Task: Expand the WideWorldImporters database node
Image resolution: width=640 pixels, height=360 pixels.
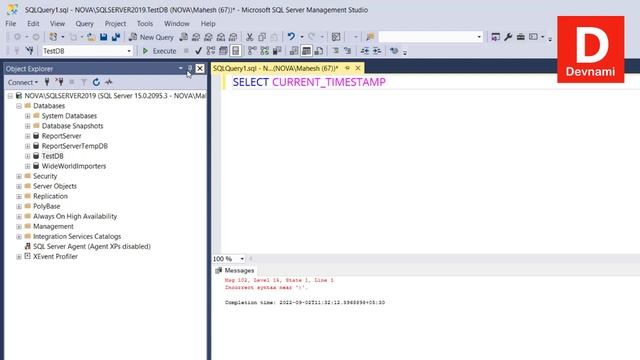Action: (27, 166)
